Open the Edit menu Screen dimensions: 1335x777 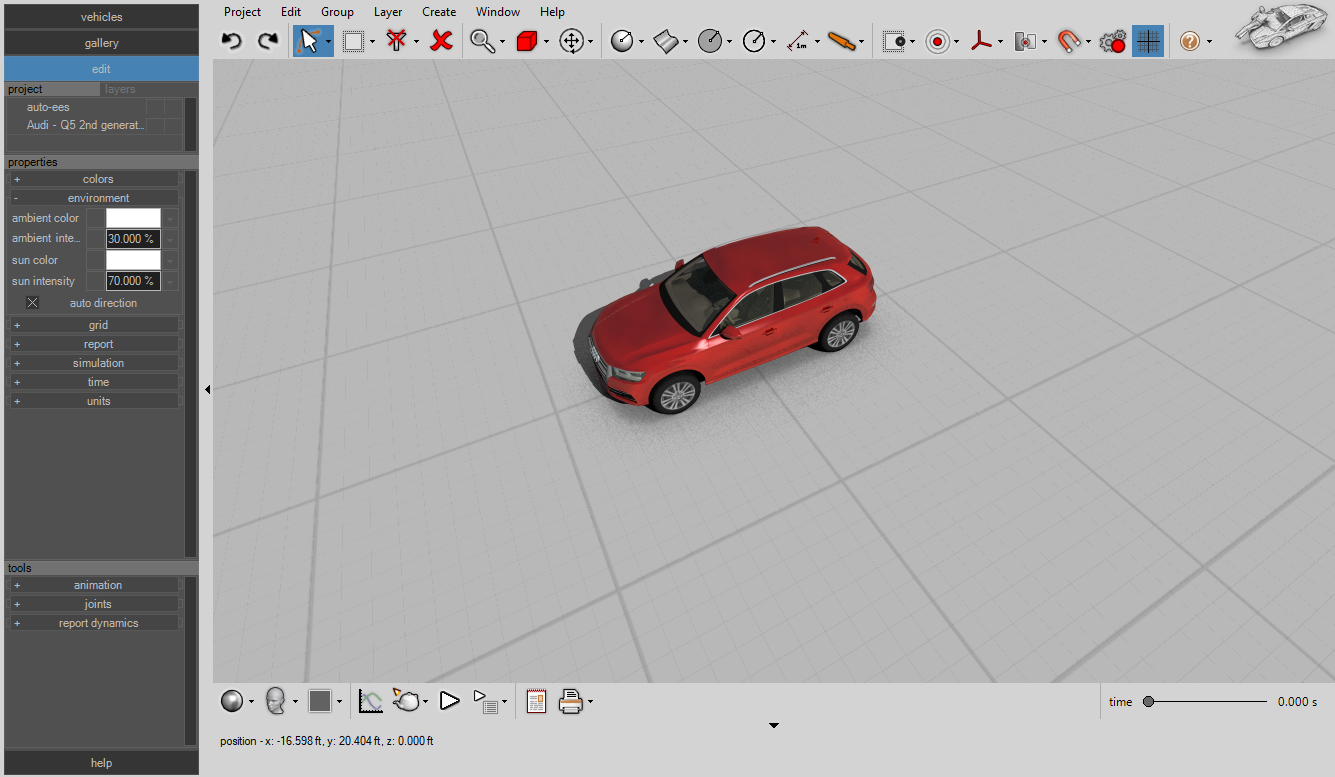click(291, 12)
